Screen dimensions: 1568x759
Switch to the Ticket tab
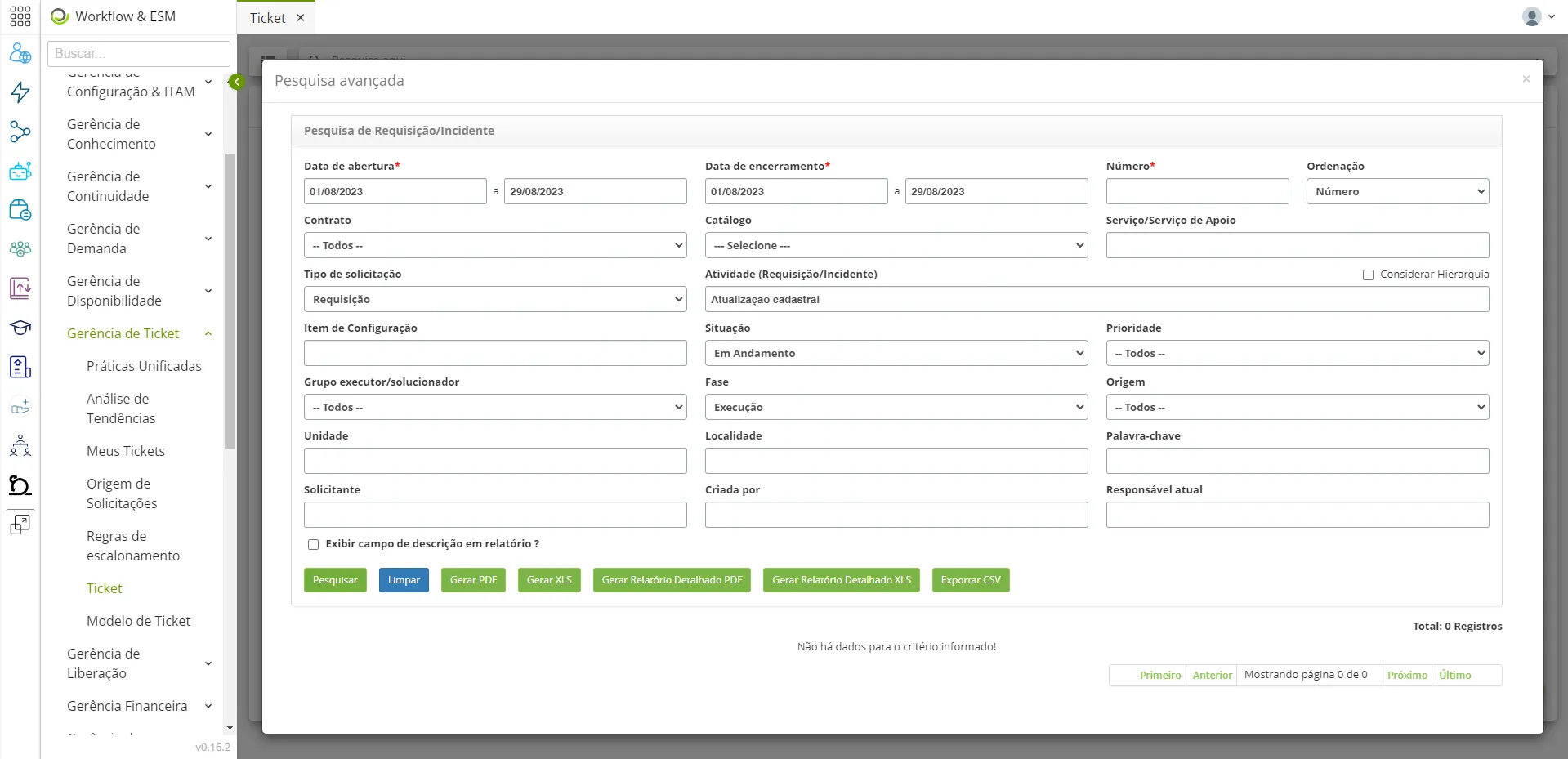[x=276, y=18]
